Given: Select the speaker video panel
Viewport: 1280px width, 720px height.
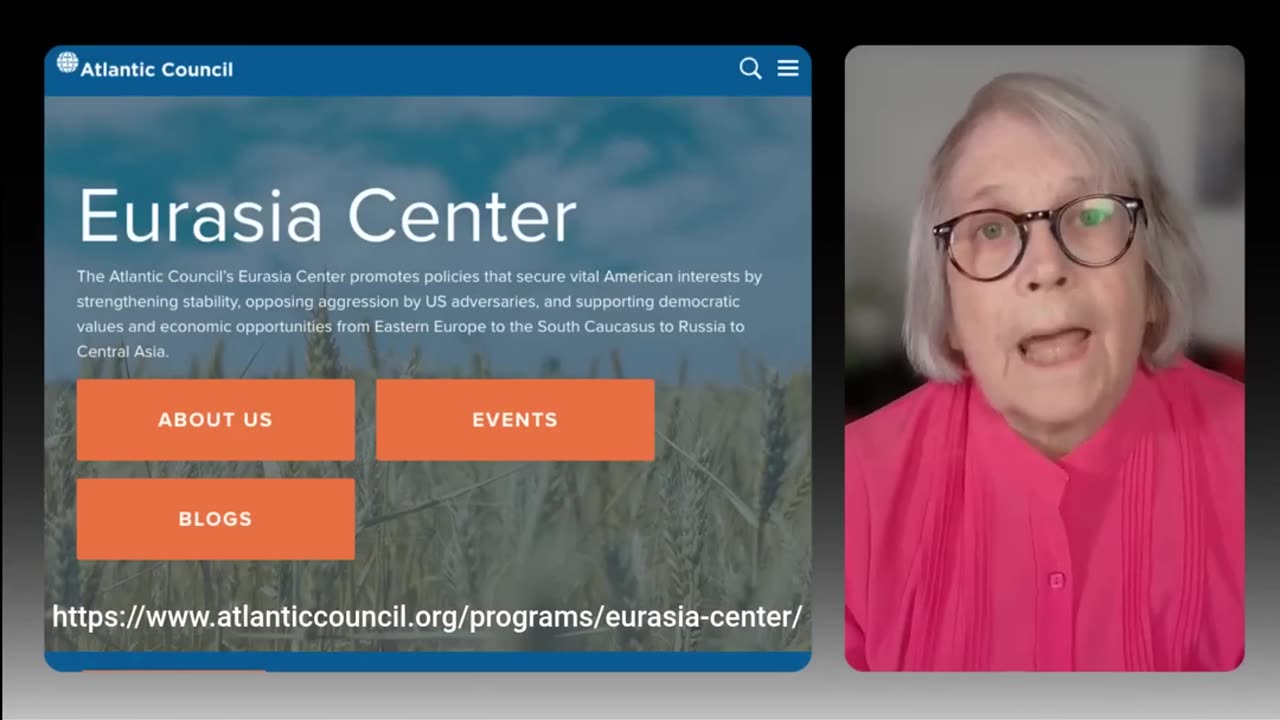Looking at the screenshot, I should (1044, 358).
